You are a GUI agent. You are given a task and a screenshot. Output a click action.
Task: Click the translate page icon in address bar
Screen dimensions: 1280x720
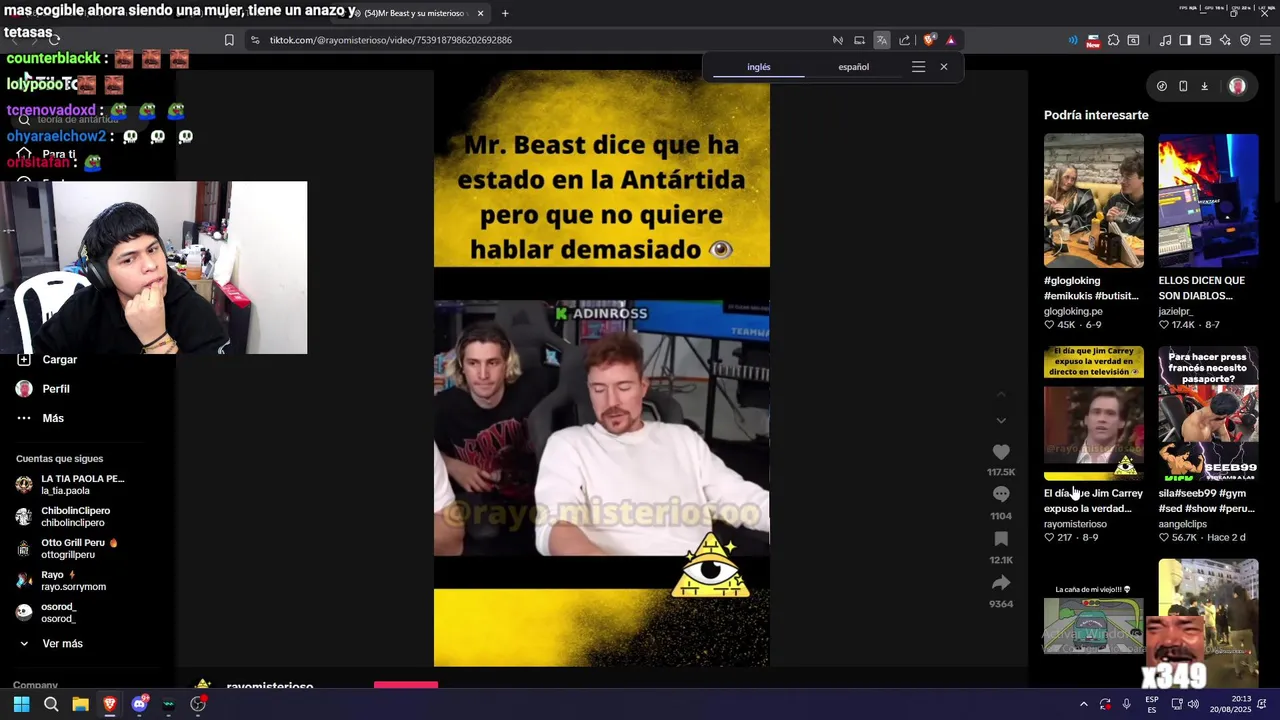881,40
